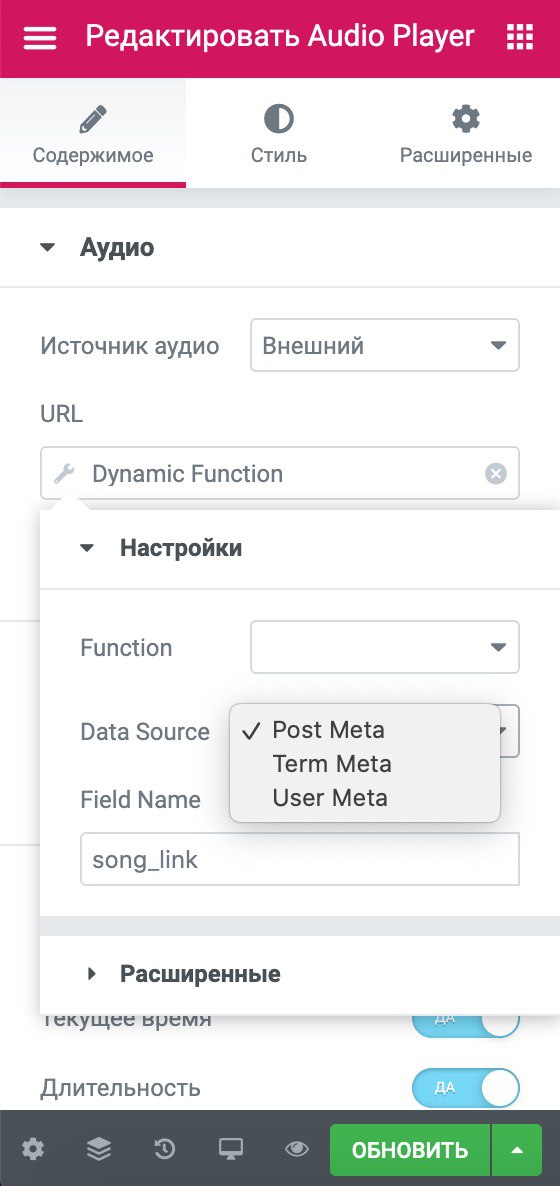Screen dimensions: 560x1186
Task: Open the Function dropdown
Action: [x=384, y=647]
